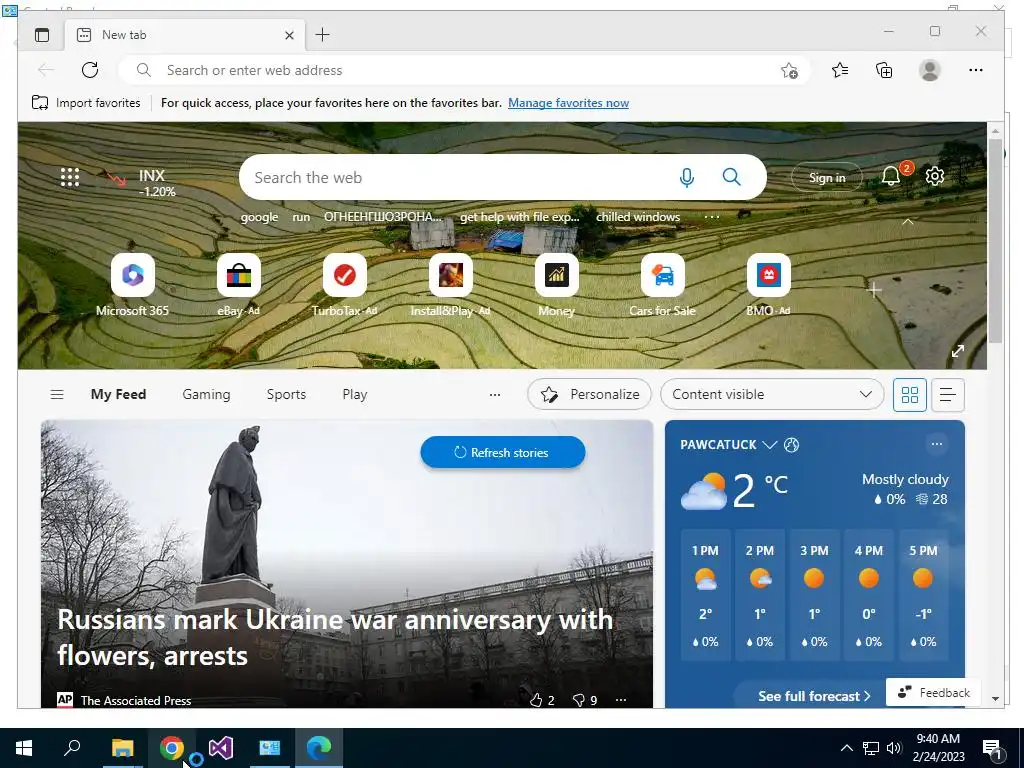This screenshot has width=1024, height=768.
Task: Click the Import favorites icon
Action: [40, 103]
